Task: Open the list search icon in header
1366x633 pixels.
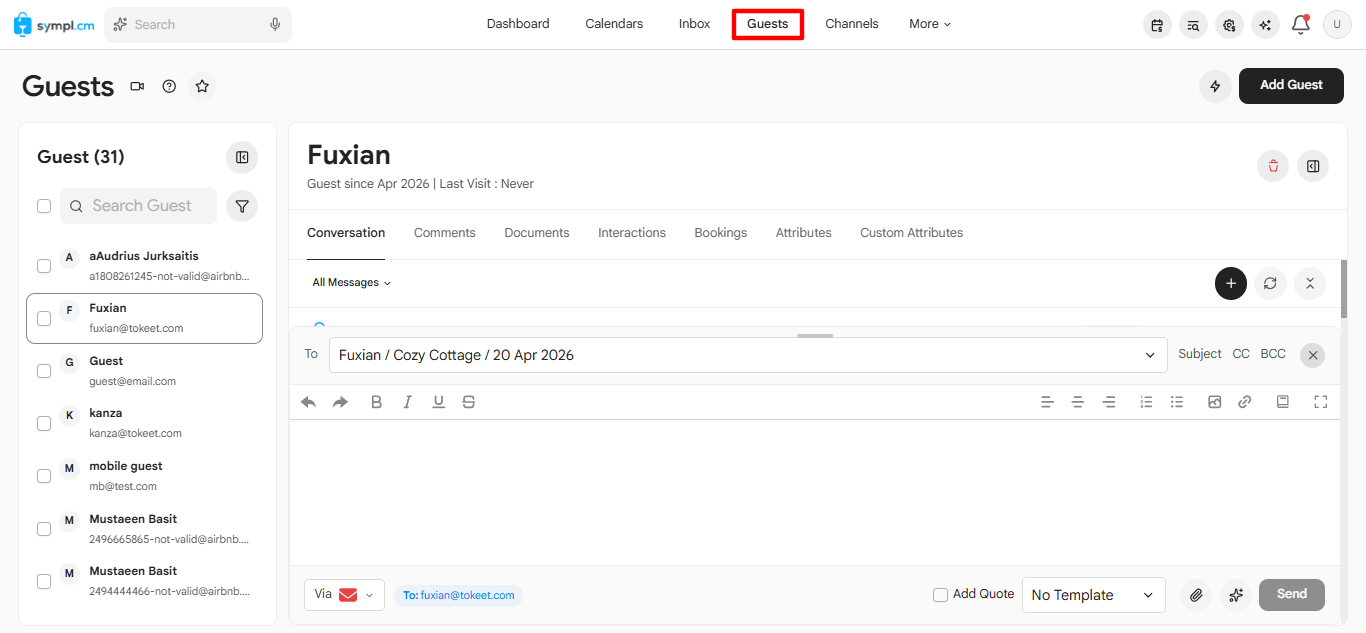Action: click(1193, 25)
